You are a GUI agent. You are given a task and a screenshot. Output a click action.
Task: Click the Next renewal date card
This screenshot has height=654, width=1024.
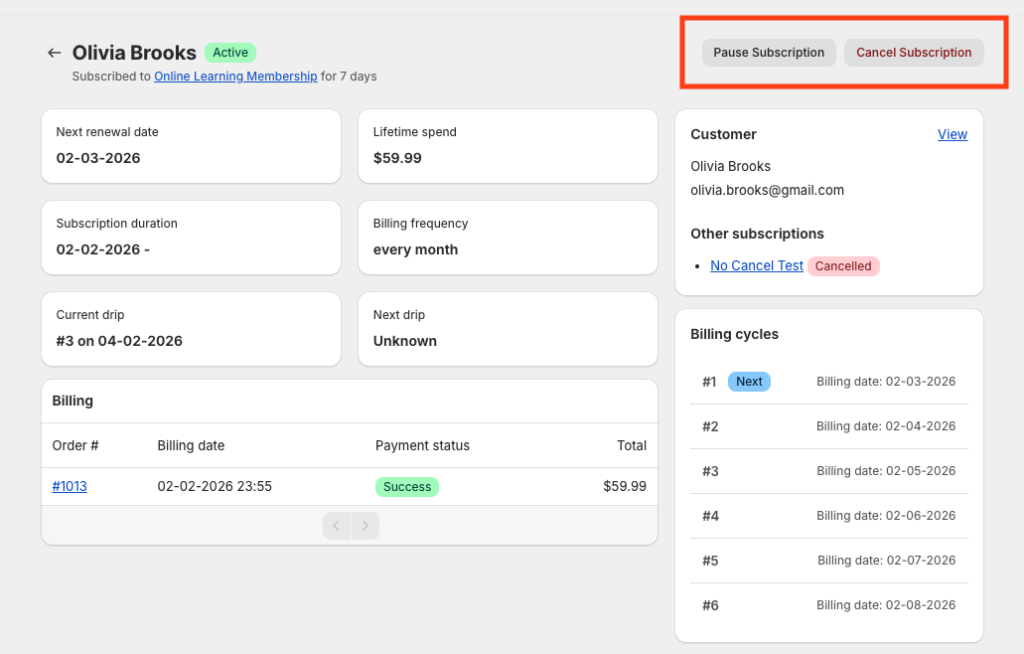pos(191,146)
